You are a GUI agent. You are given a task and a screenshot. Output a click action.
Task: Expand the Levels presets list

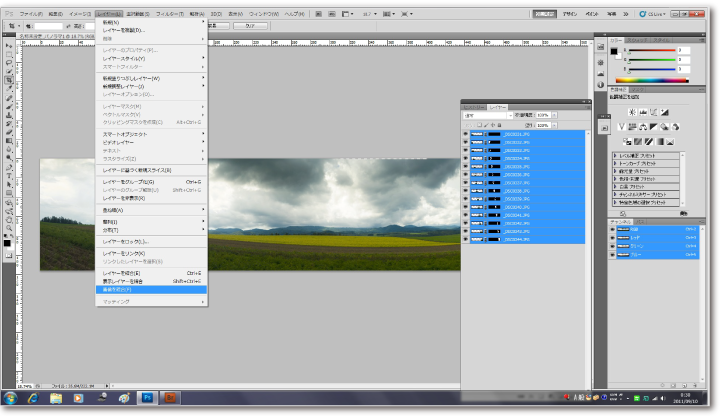click(x=615, y=157)
